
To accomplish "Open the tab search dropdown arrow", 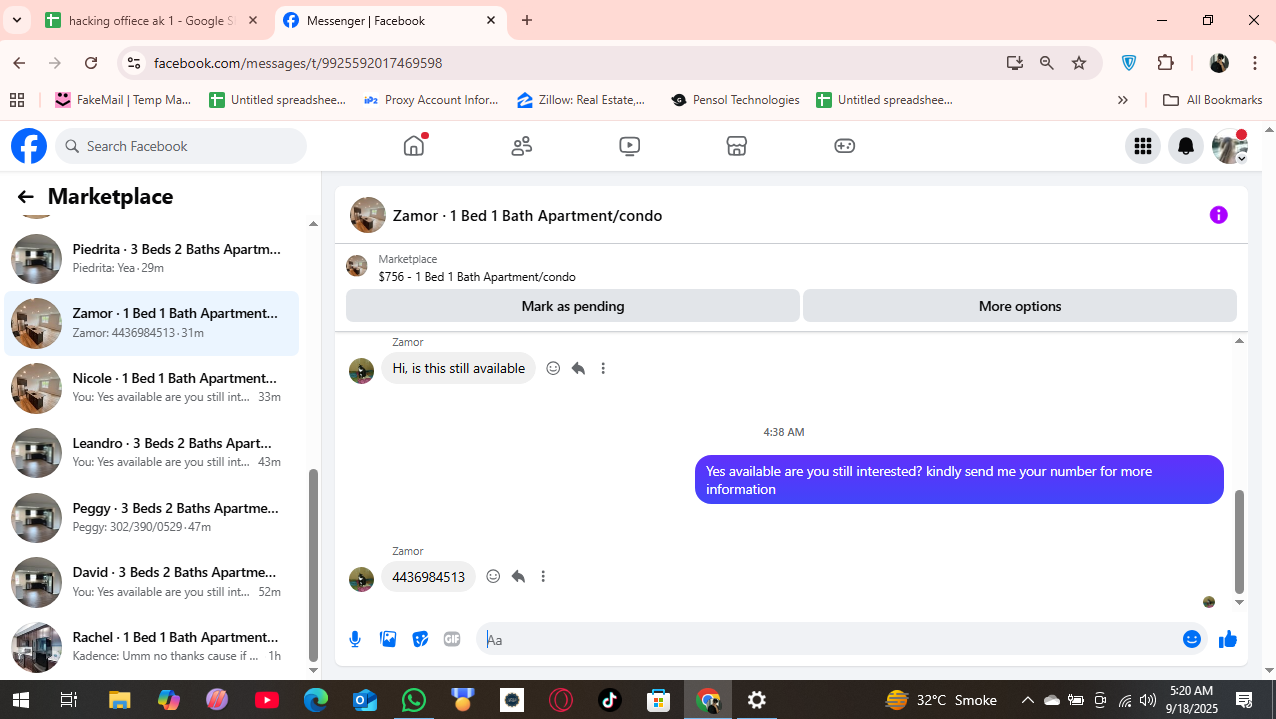I will click(16, 20).
